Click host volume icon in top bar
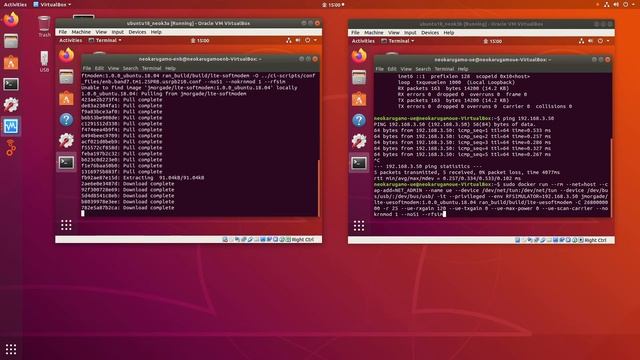The width and height of the screenshot is (640, 360). 616,4
